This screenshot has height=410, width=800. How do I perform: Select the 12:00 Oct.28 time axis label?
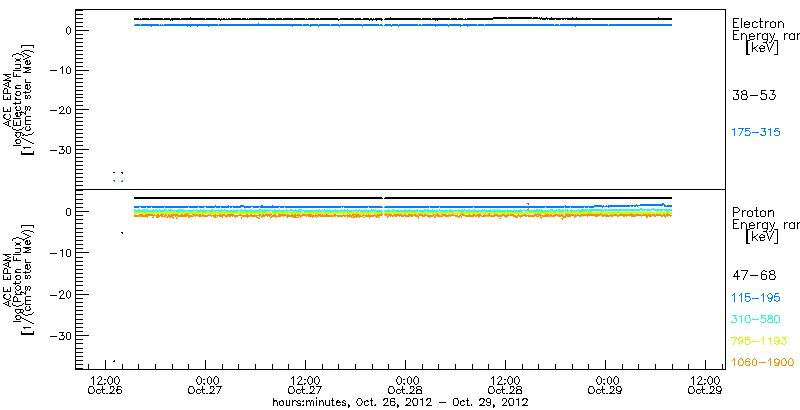tap(505, 385)
